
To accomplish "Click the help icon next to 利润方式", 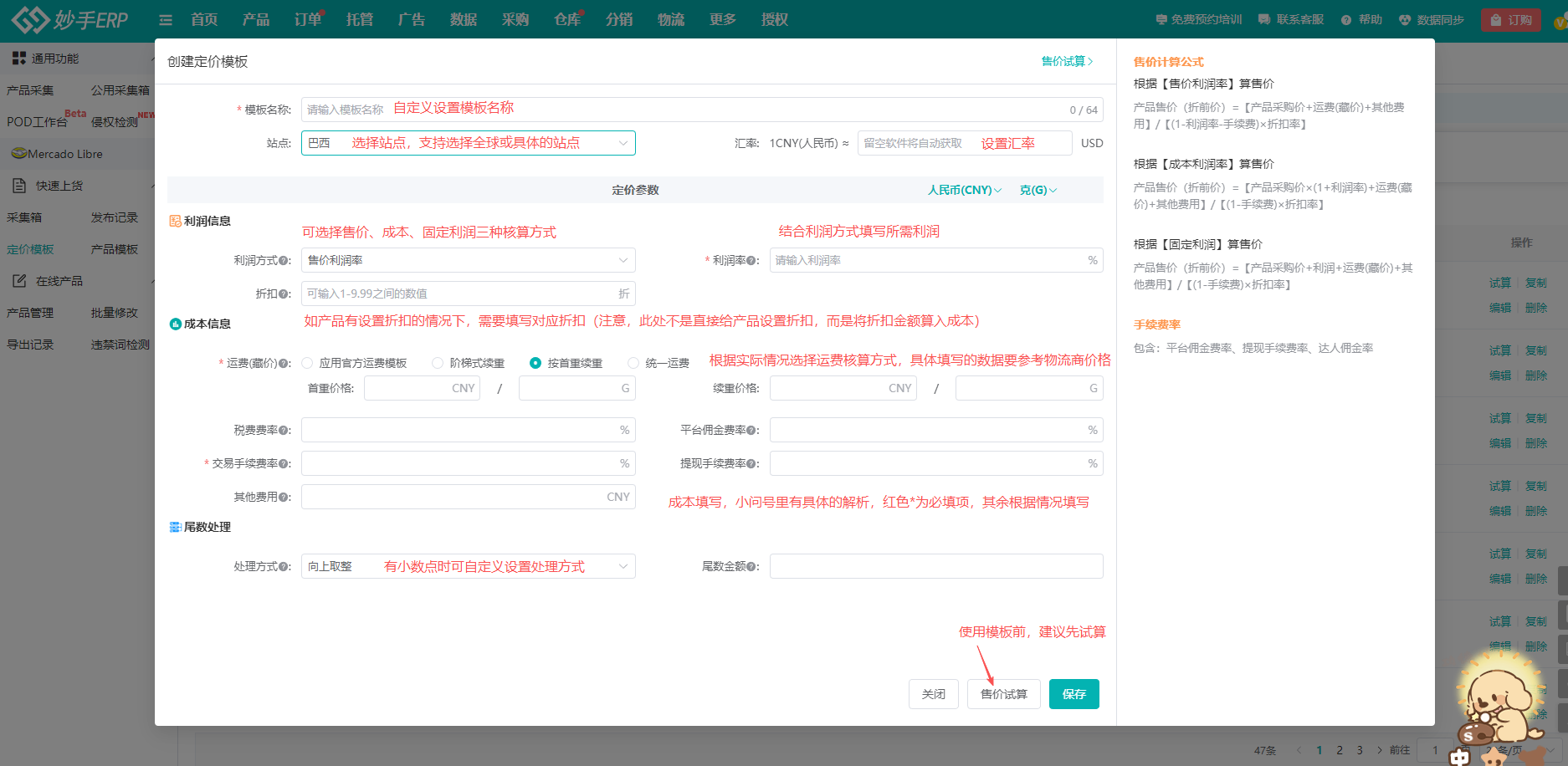I will pos(284,261).
